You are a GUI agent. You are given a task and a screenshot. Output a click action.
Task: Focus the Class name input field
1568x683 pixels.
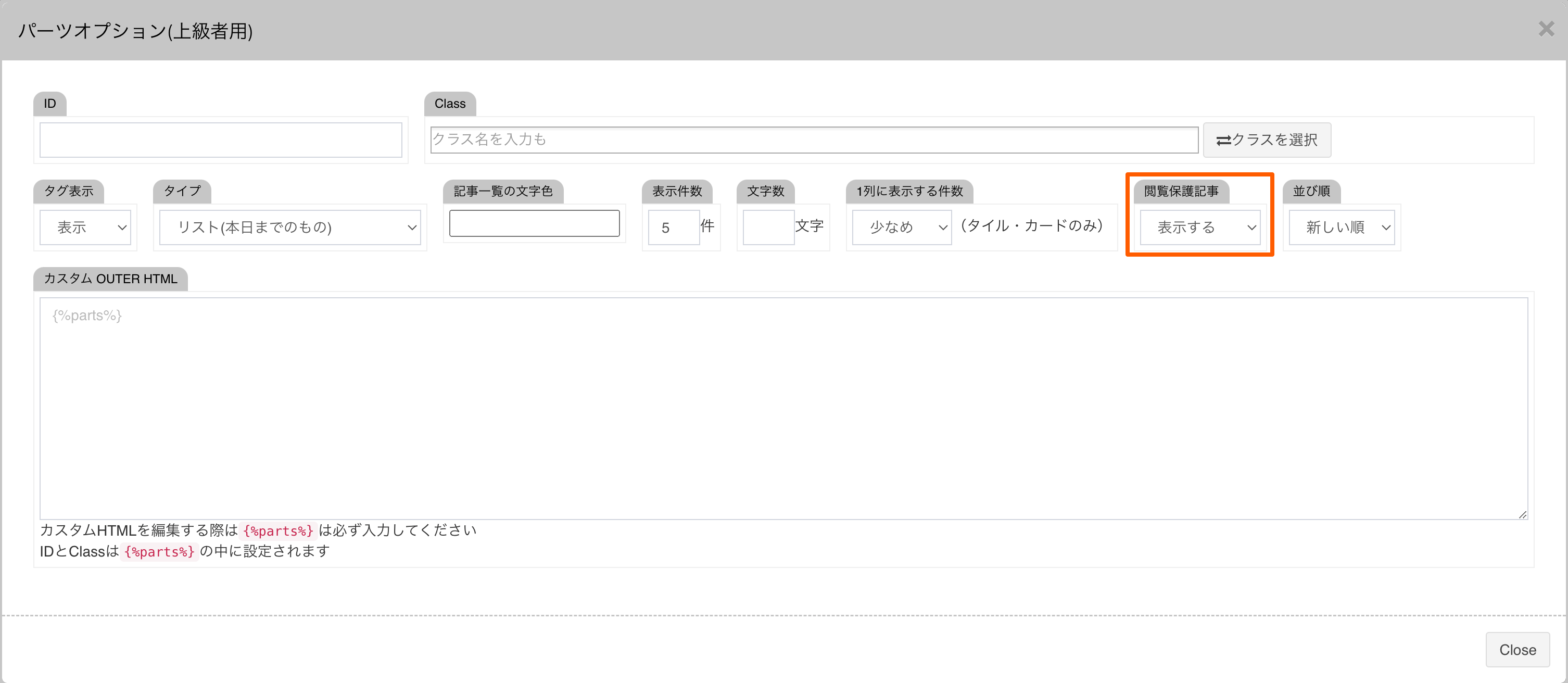[x=814, y=140]
